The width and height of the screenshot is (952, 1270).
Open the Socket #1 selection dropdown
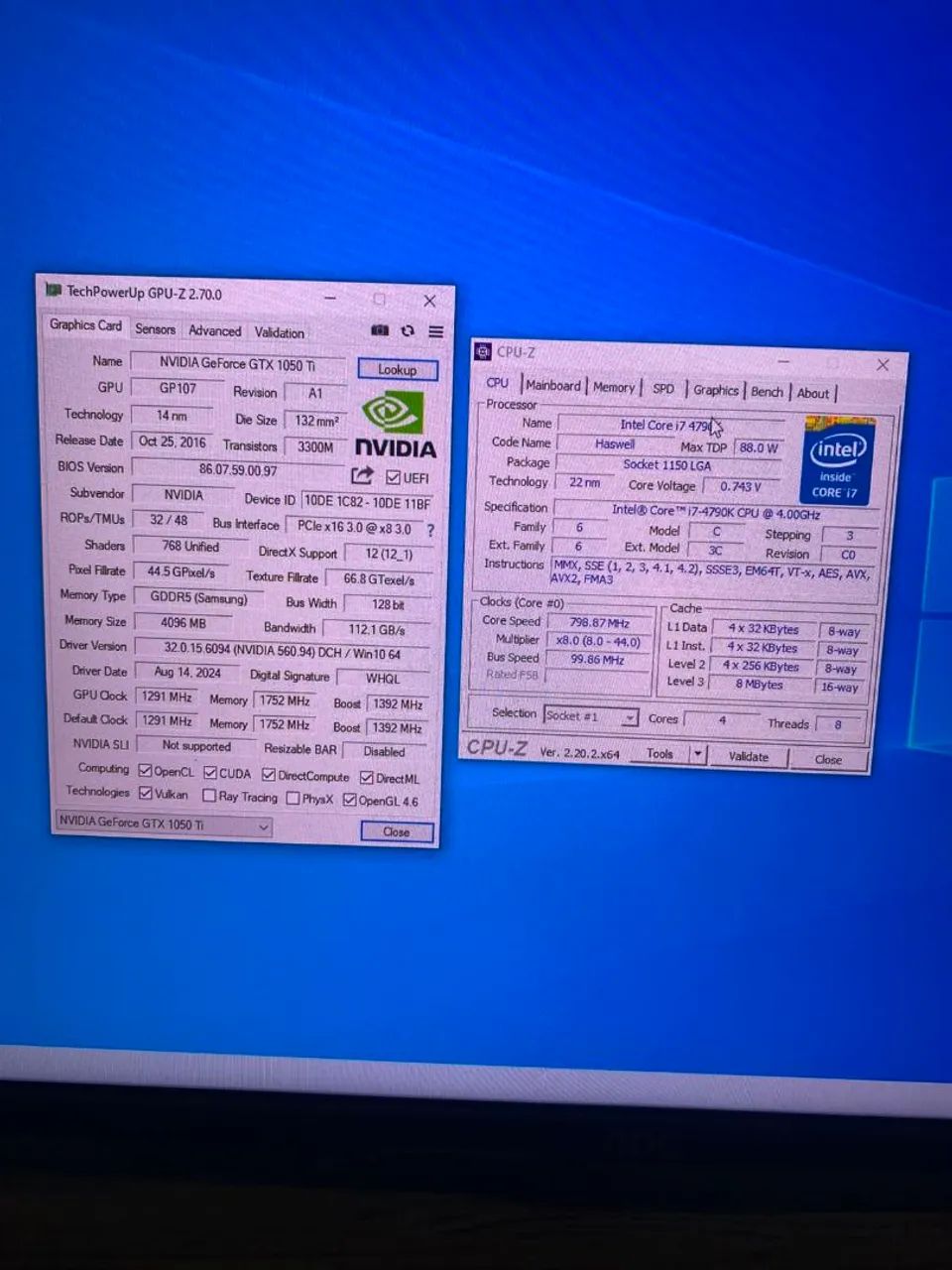pyautogui.click(x=590, y=716)
